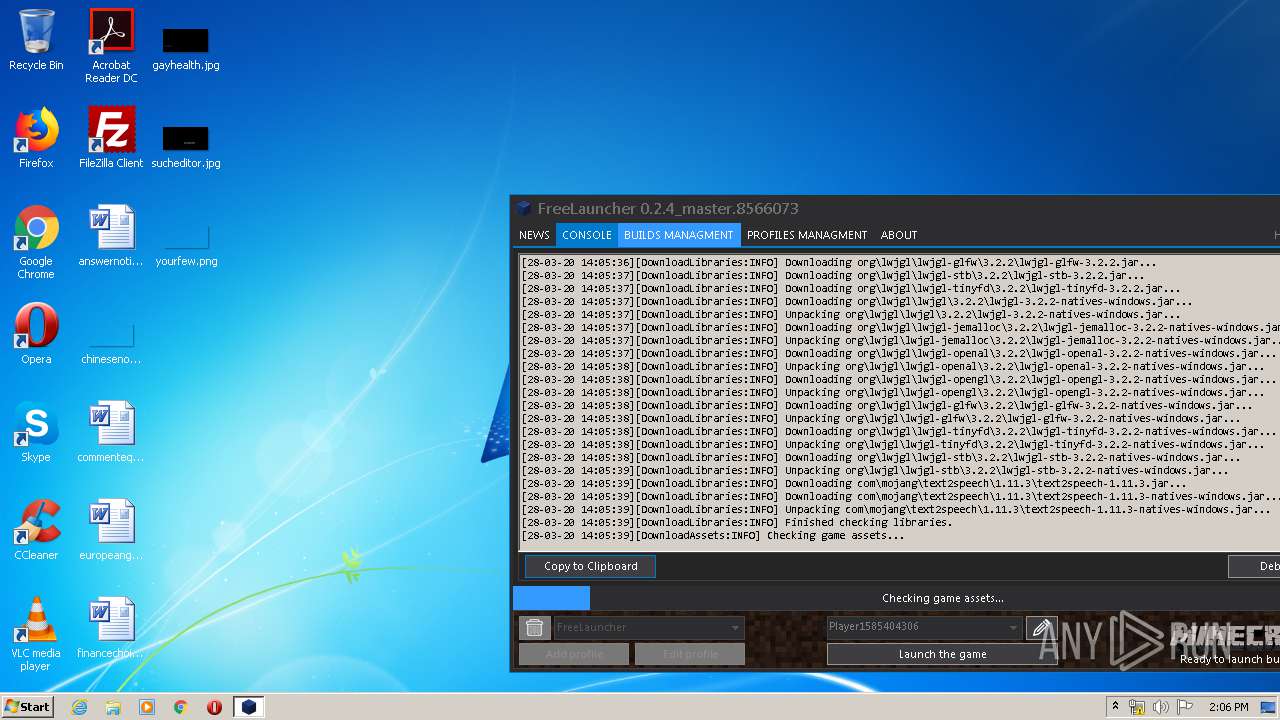
Task: Select sucheditor.jpg desktop file
Action: [x=186, y=146]
